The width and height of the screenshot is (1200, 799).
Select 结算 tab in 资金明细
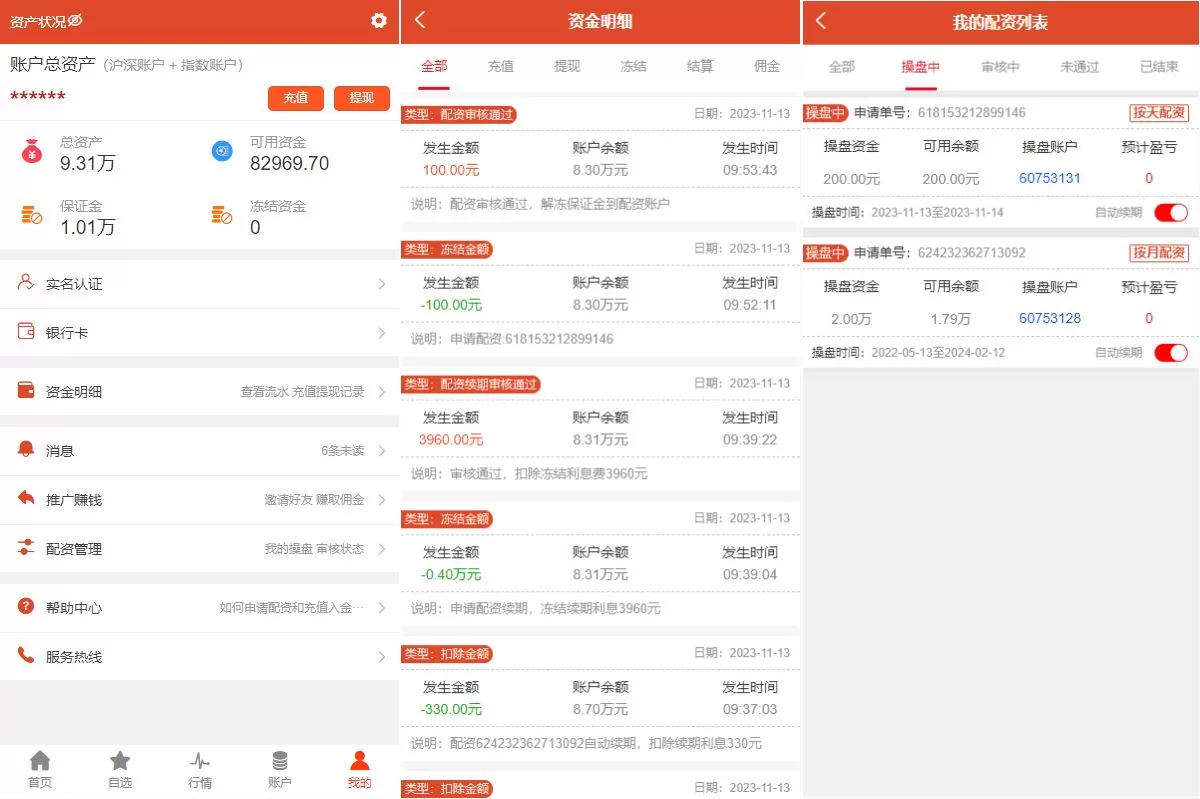(x=700, y=66)
